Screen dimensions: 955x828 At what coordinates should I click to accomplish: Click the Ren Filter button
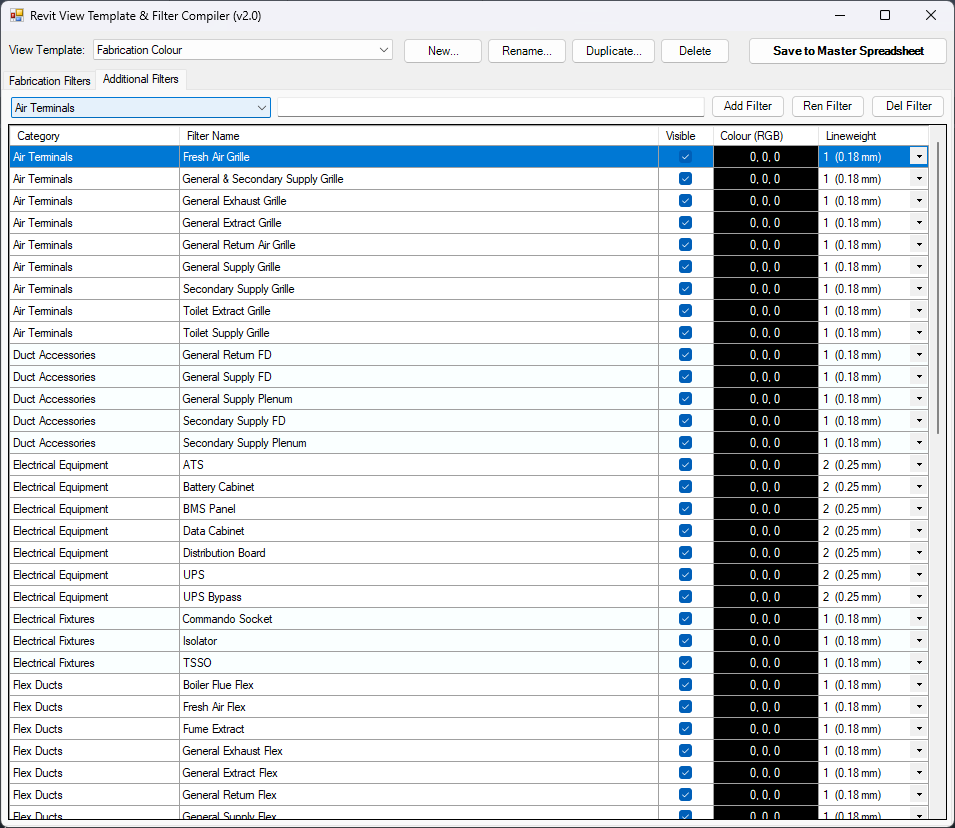827,106
